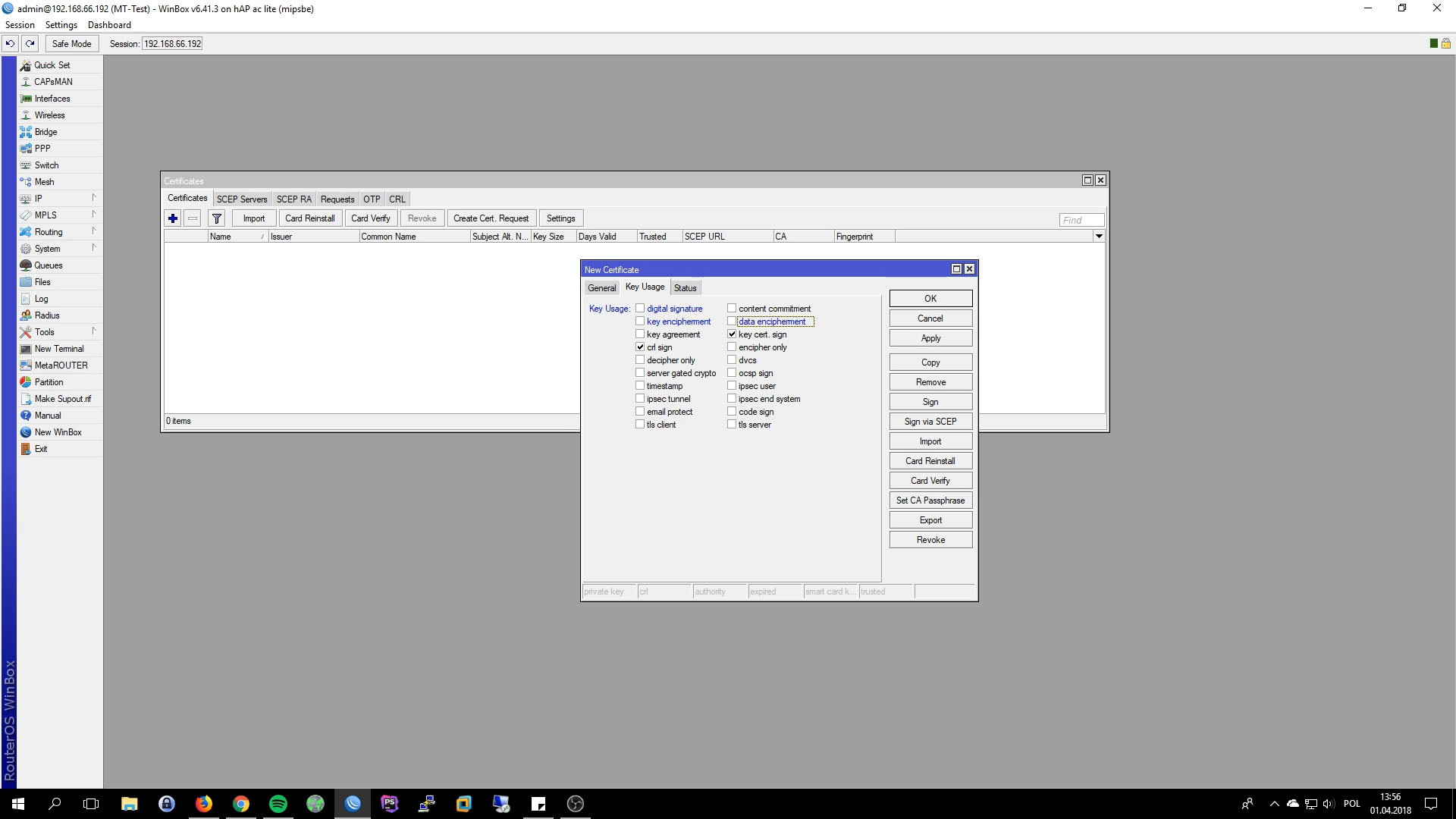
Task: Click the SCEP Servers tab
Action: point(242,199)
